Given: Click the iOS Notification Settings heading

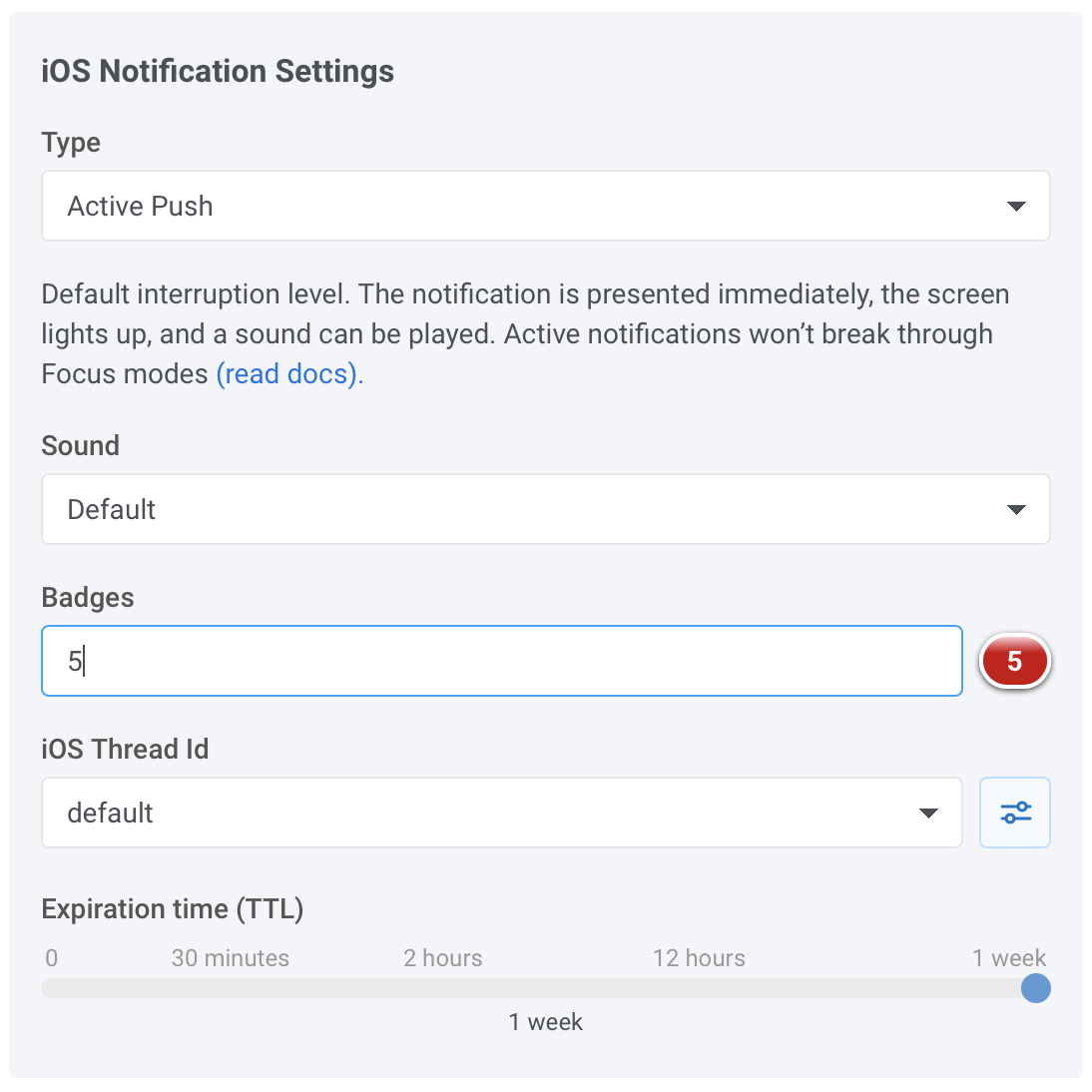Looking at the screenshot, I should point(218,72).
